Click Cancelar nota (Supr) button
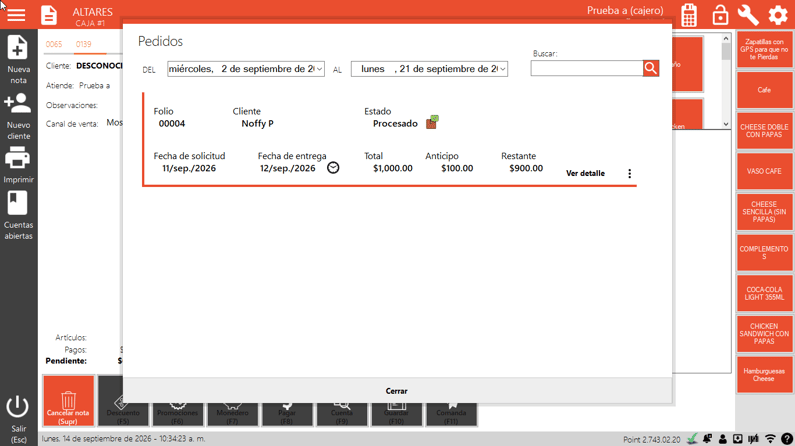 [x=68, y=401]
